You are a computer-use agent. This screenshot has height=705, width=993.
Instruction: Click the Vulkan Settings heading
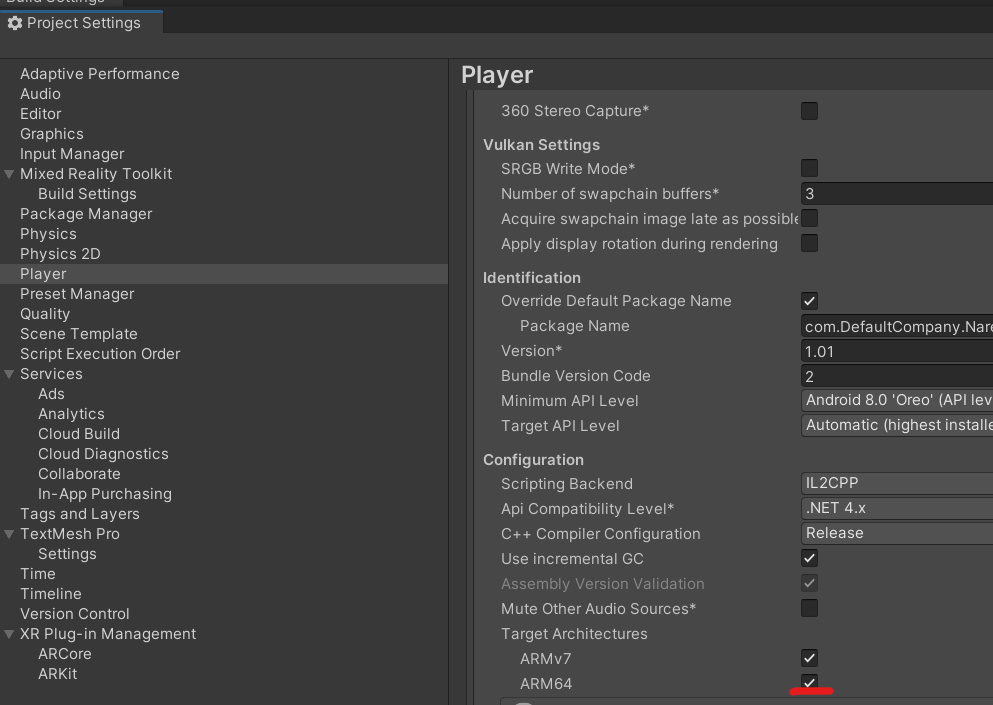pyautogui.click(x=541, y=145)
